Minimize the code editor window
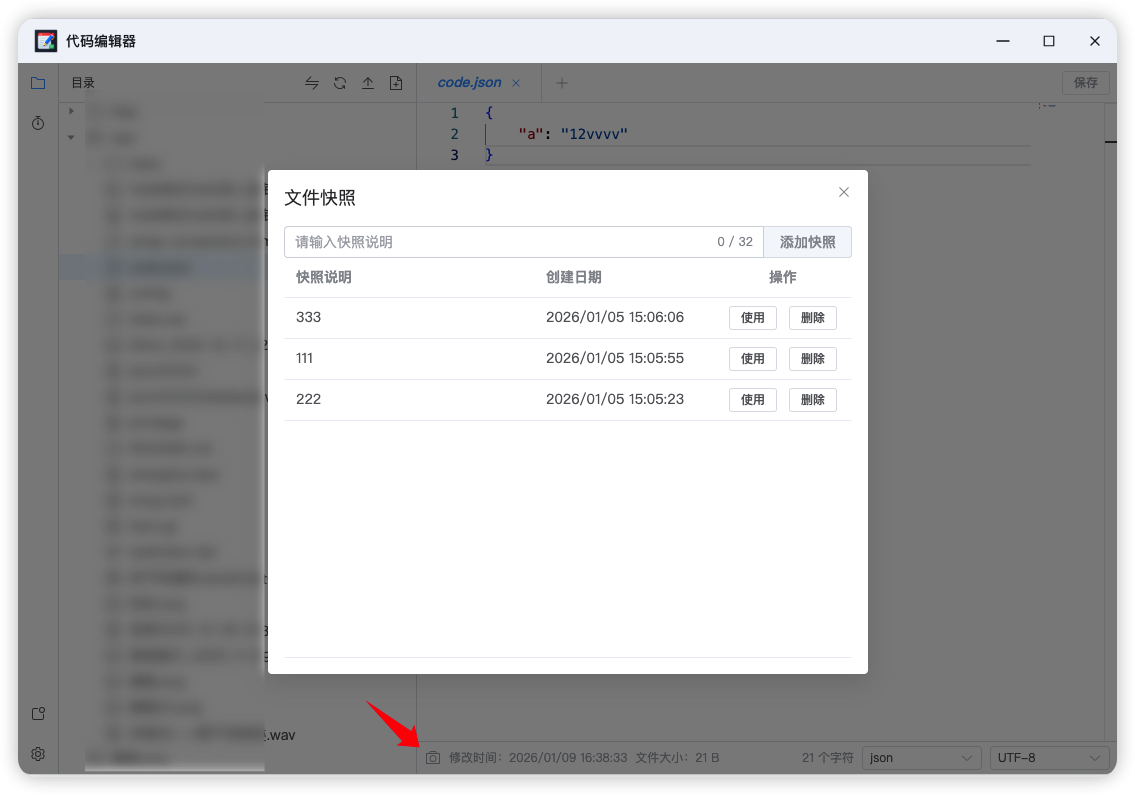 1003,41
